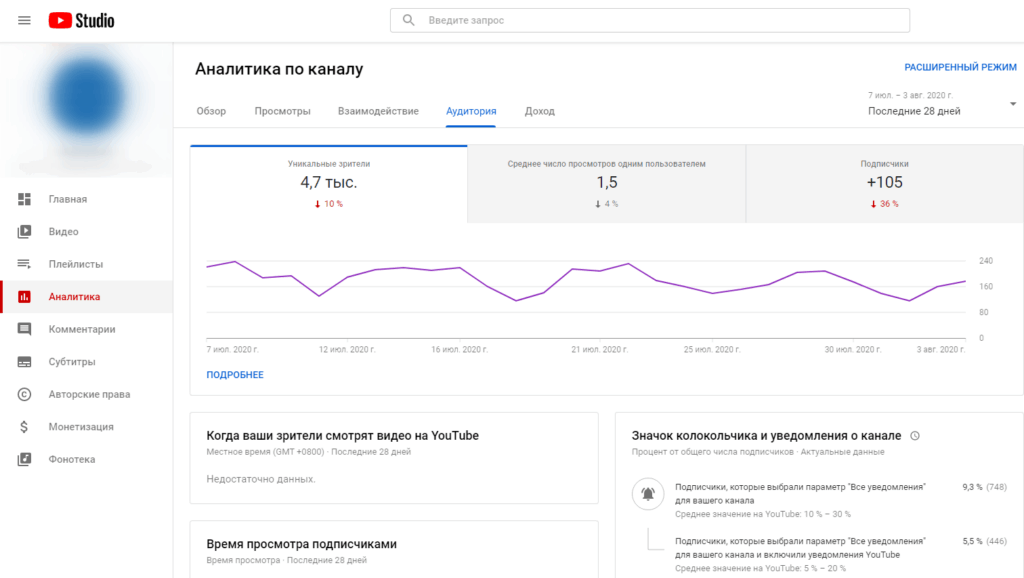This screenshot has width=1024, height=578.
Task: Open Комментарии in the sidebar
Action: coord(88,329)
